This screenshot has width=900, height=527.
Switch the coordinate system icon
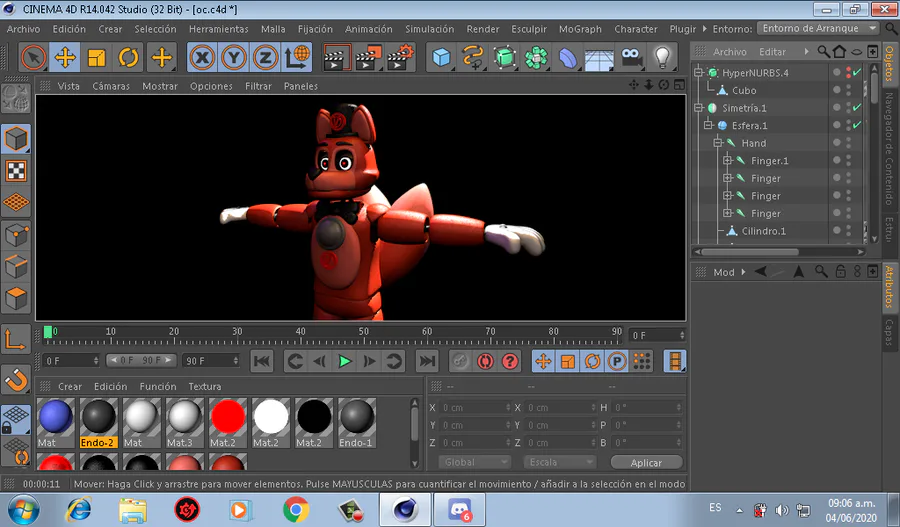click(x=297, y=57)
